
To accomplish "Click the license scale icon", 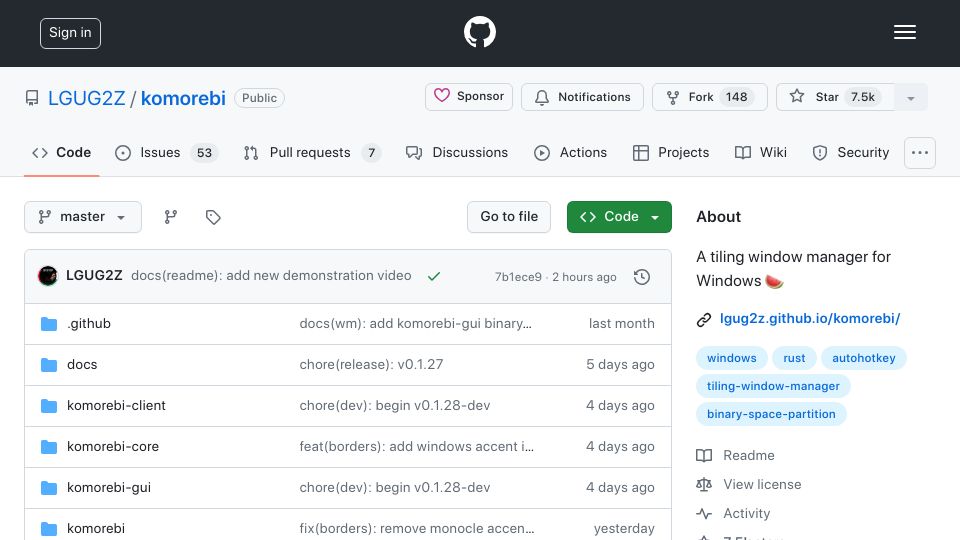I will pyautogui.click(x=704, y=485).
